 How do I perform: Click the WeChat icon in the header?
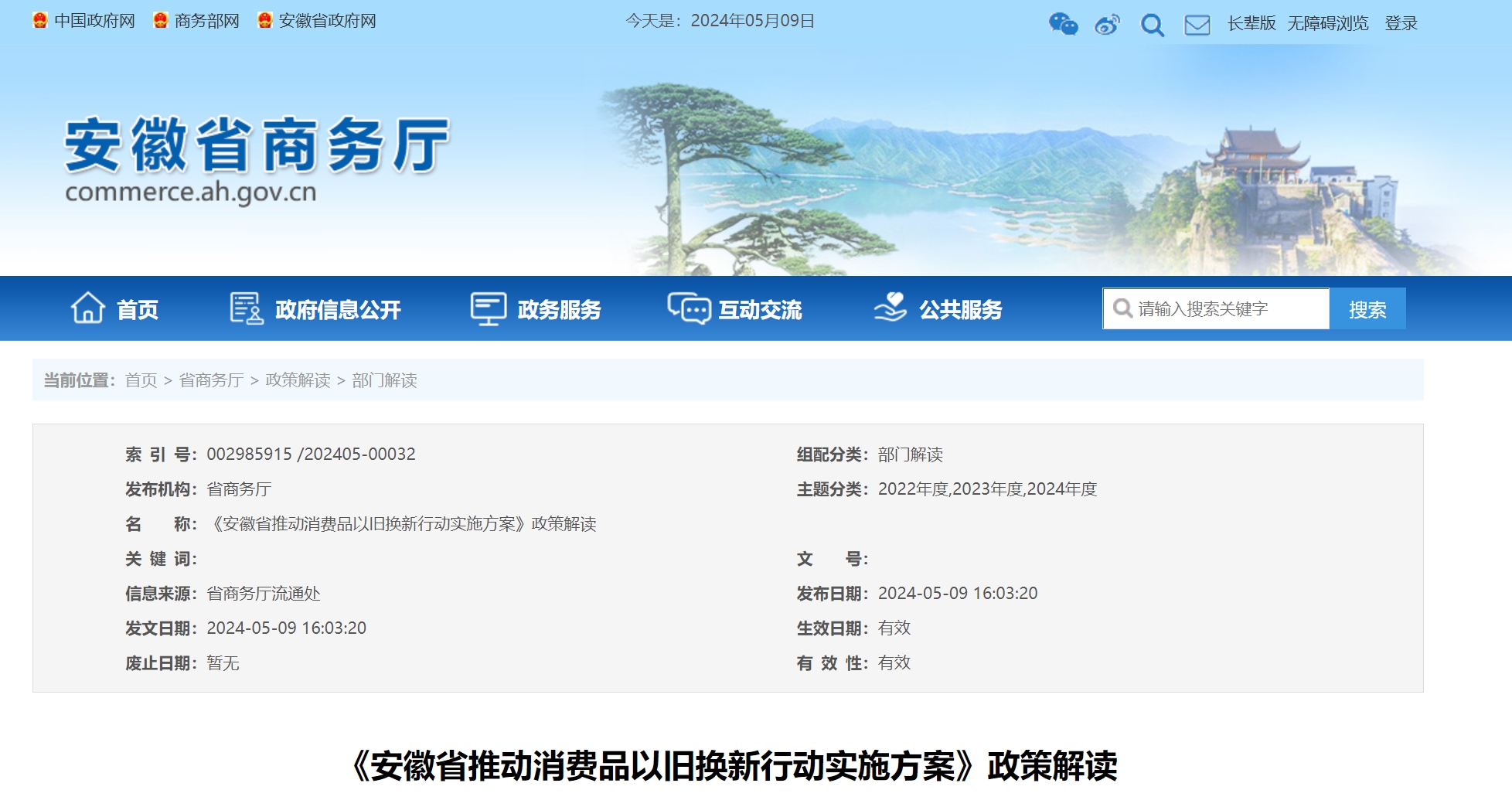pyautogui.click(x=1063, y=24)
